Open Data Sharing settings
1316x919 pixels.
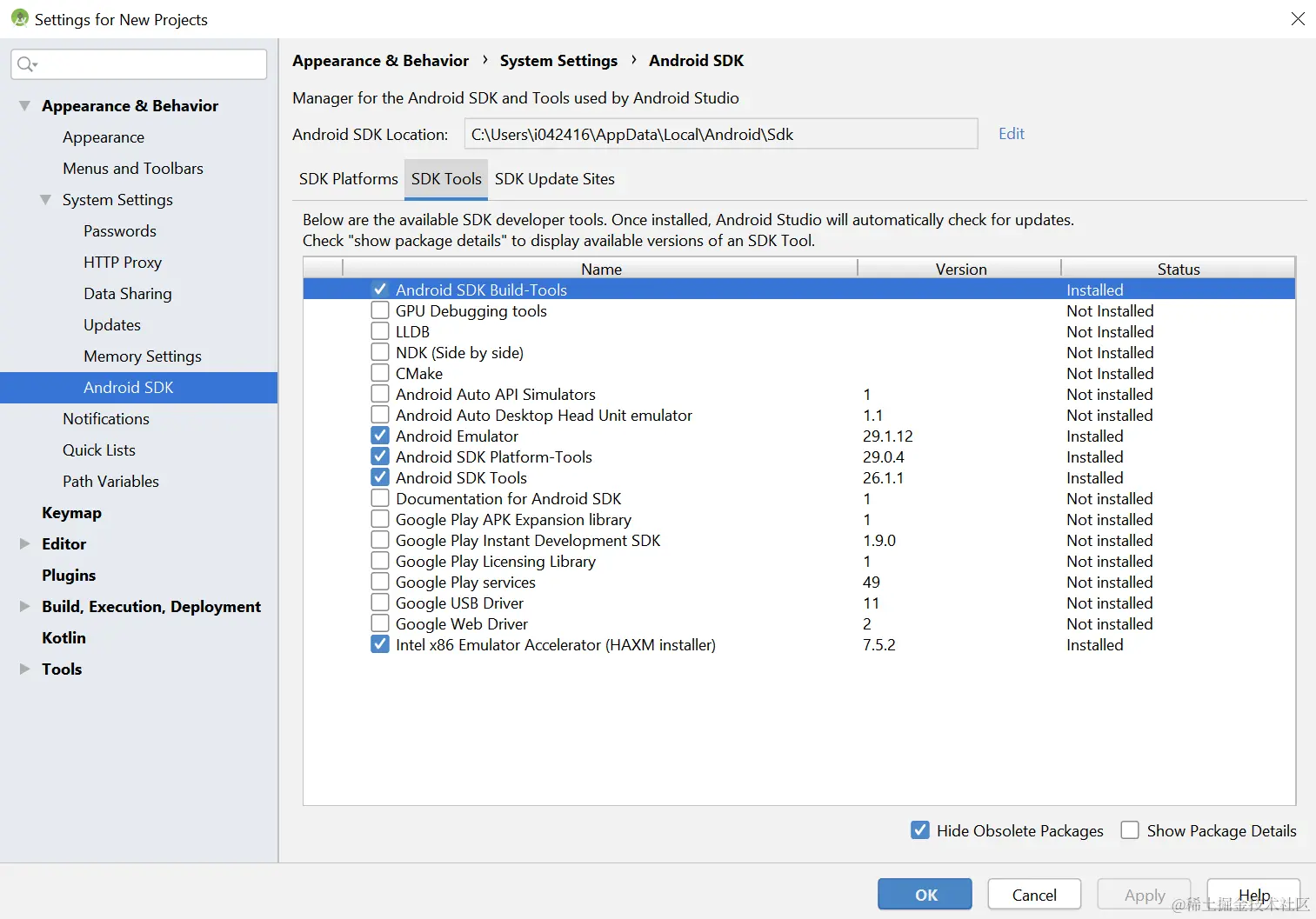[x=128, y=294]
